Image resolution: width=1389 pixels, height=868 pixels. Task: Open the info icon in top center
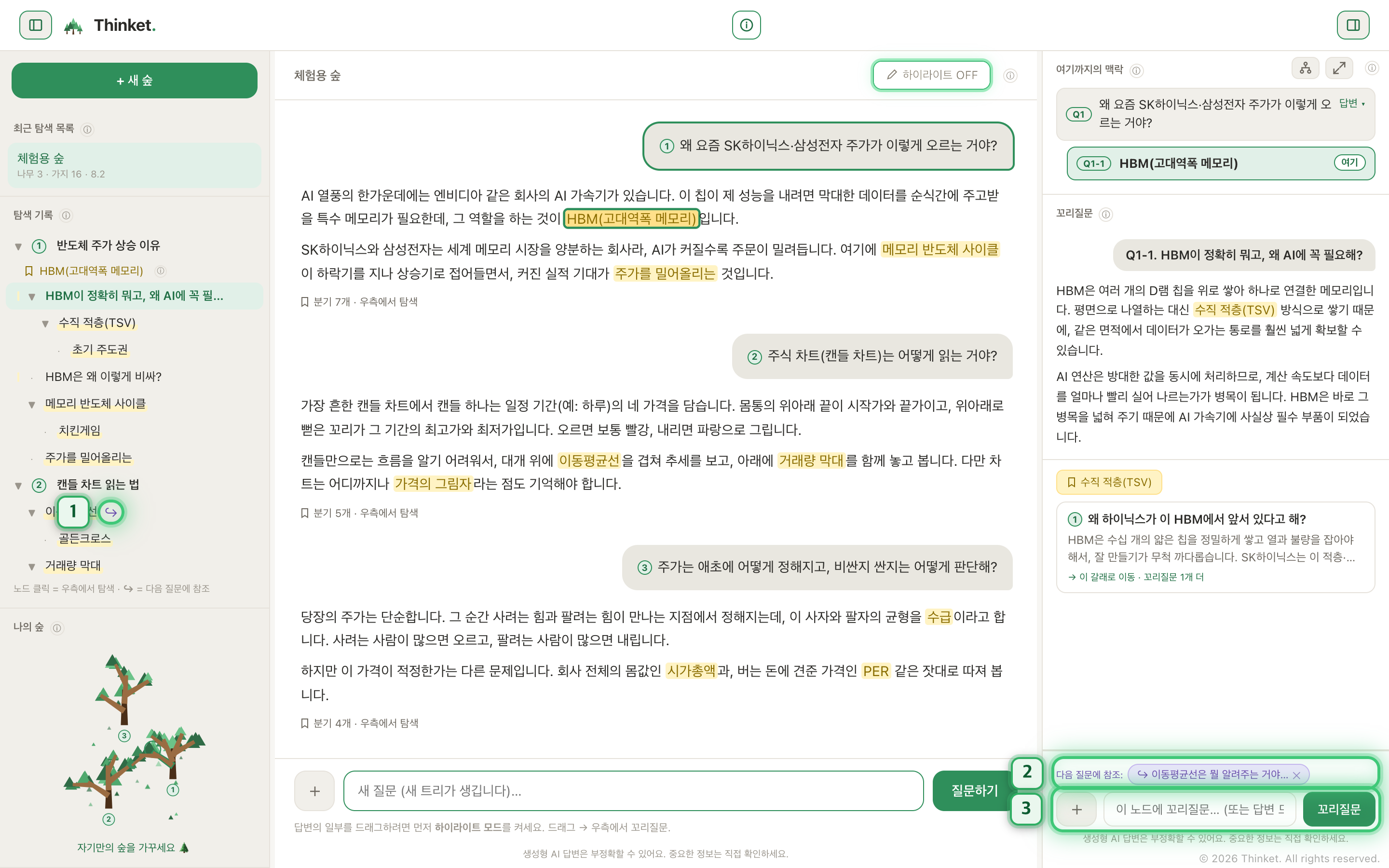pyautogui.click(x=746, y=25)
